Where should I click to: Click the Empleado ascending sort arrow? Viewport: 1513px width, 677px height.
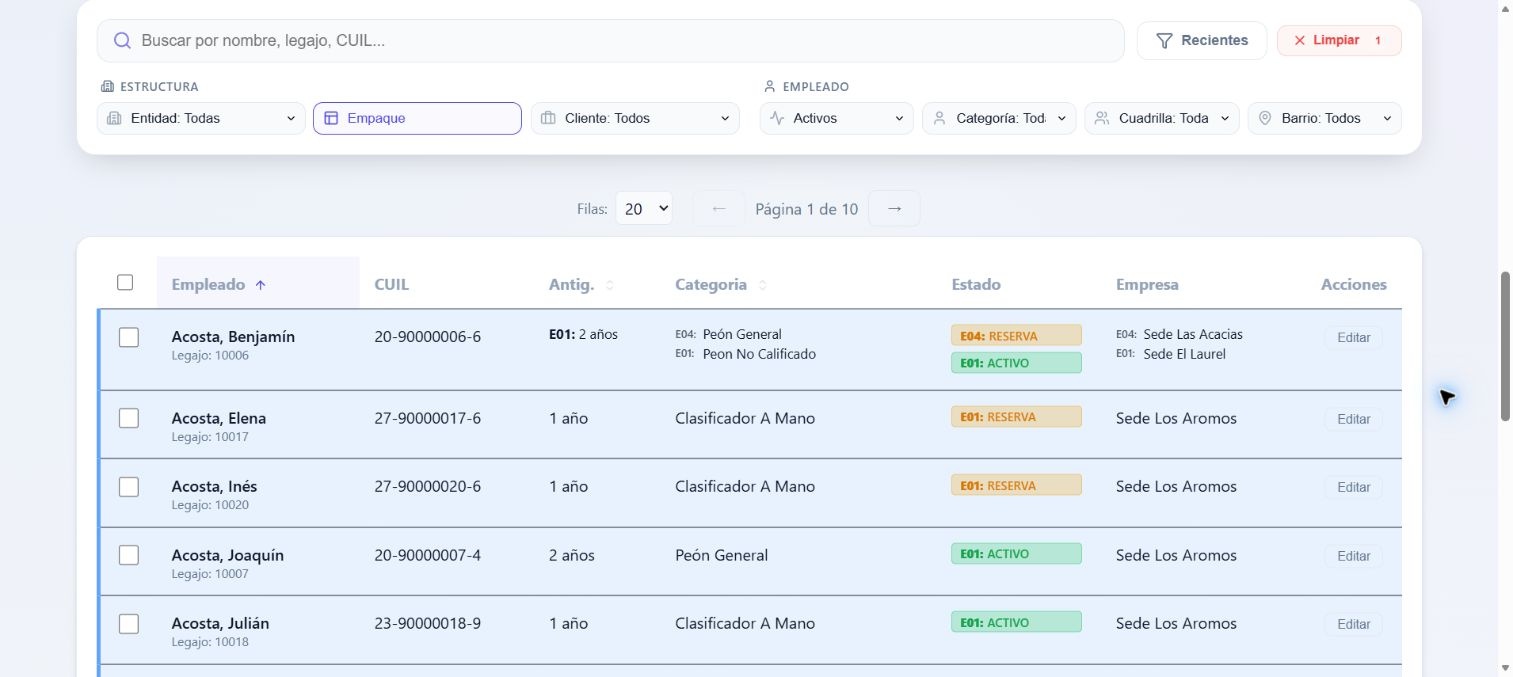(x=261, y=285)
